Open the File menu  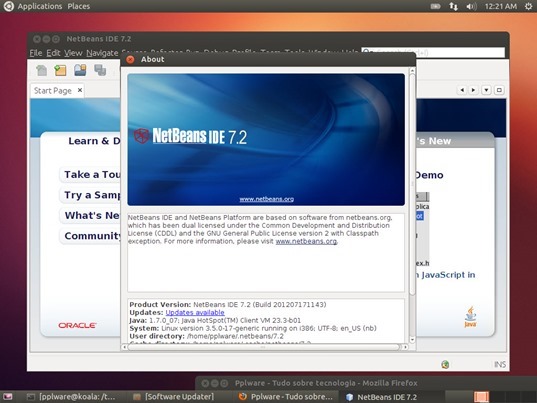tap(36, 53)
